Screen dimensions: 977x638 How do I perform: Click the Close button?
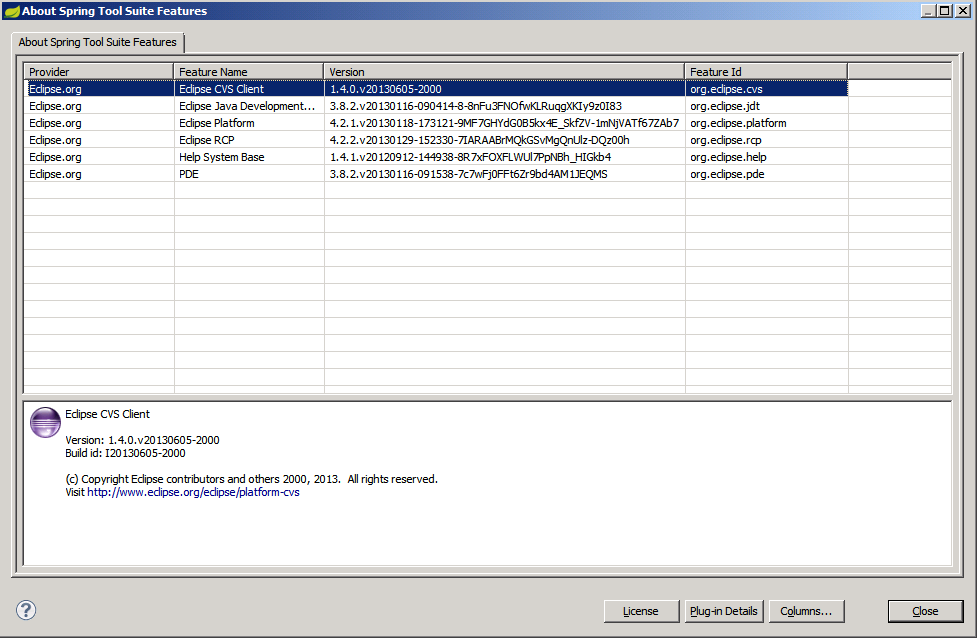[925, 611]
